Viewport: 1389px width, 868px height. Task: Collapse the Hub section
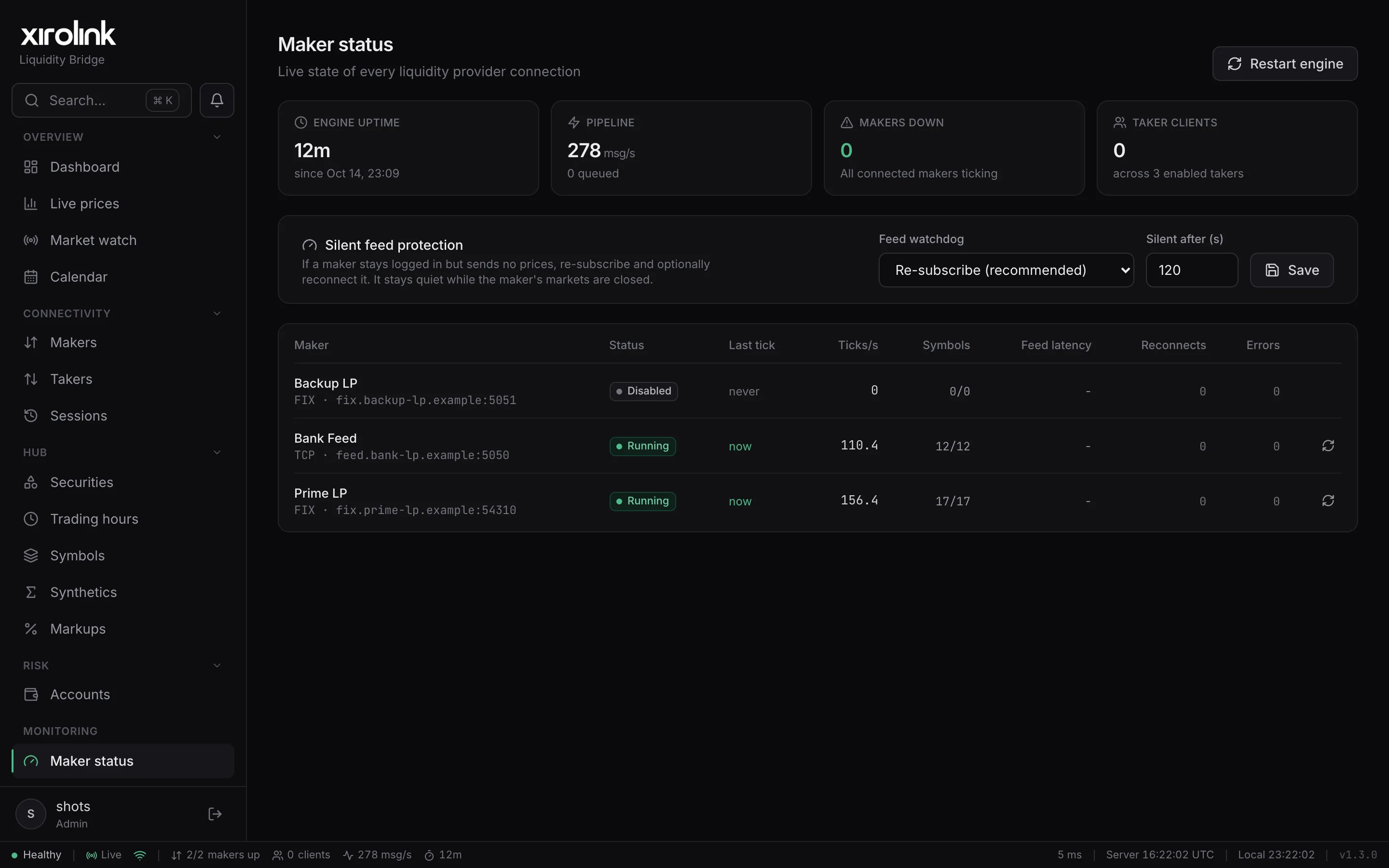tap(217, 452)
